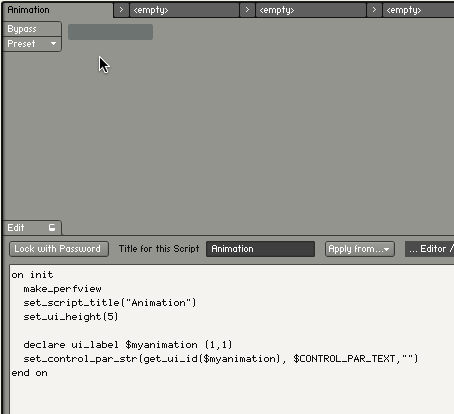Click the ... Editor button

(430, 249)
